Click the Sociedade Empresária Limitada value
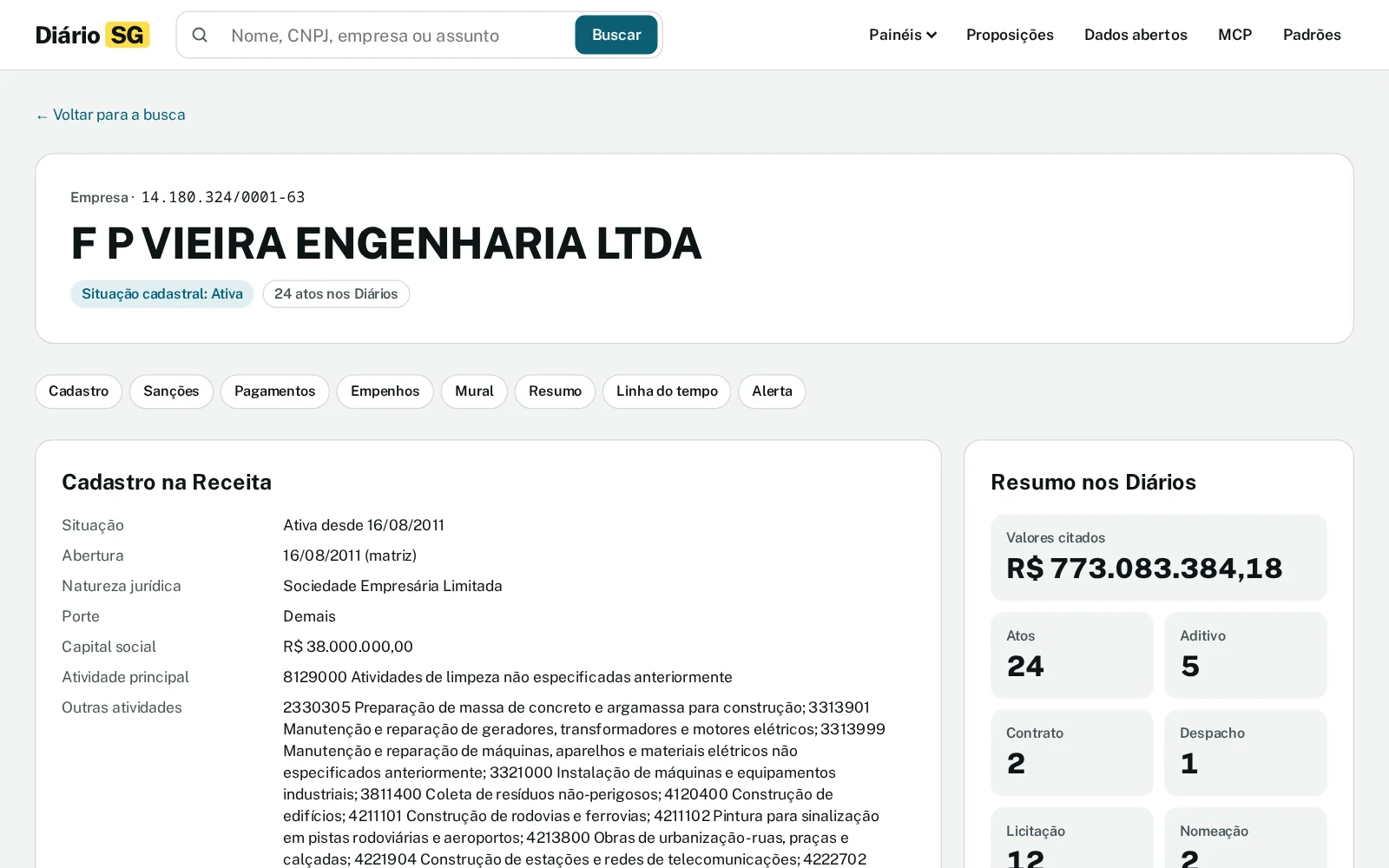The height and width of the screenshot is (868, 1389). coord(392,586)
